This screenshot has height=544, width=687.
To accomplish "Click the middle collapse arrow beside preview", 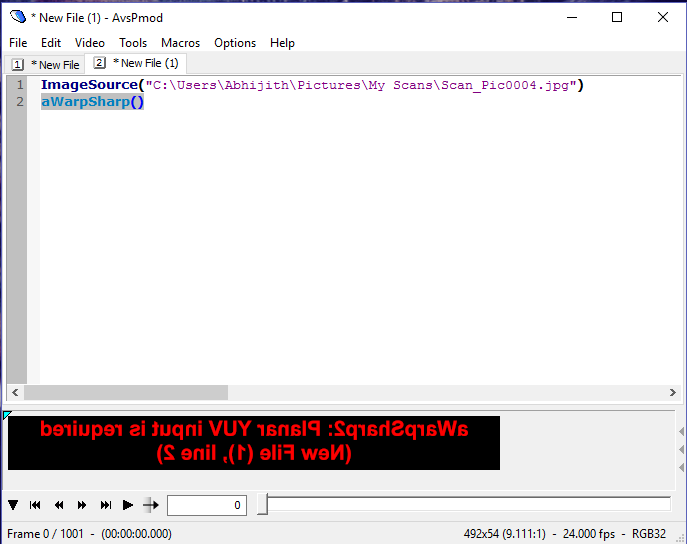I will click(681, 449).
